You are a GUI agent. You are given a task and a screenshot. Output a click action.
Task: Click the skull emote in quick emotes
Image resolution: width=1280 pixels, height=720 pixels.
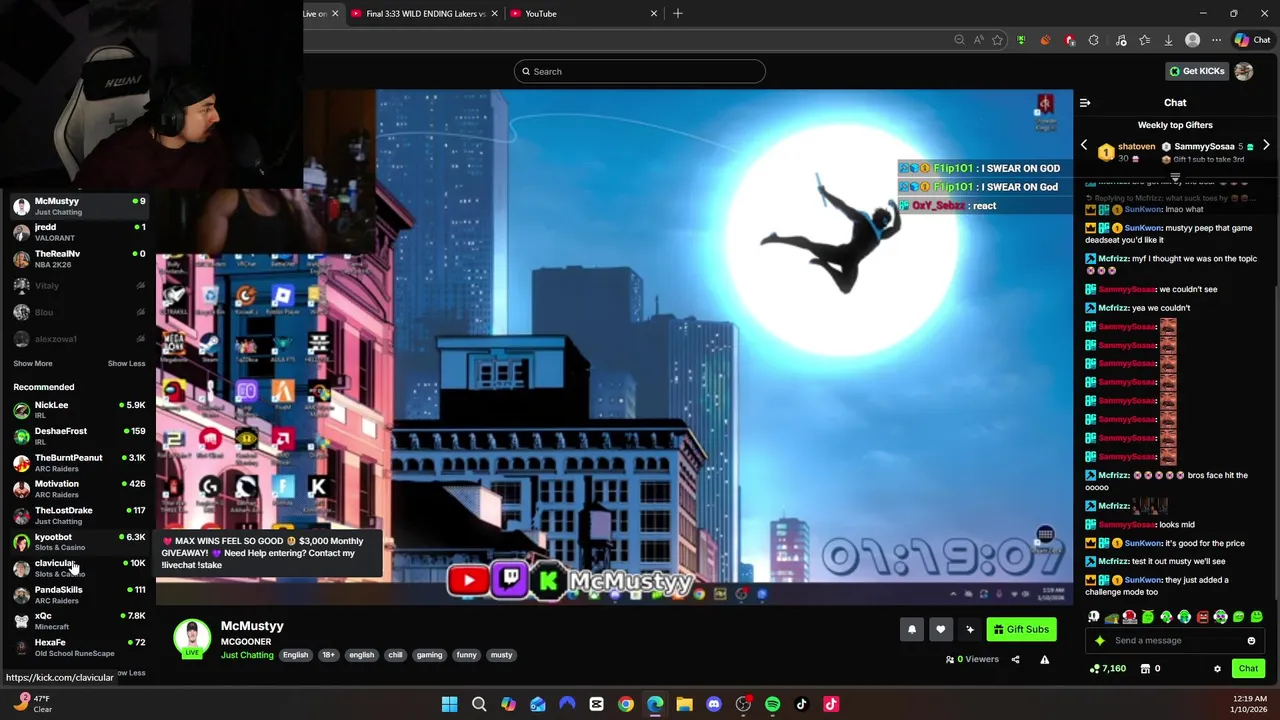pyautogui.click(x=1093, y=617)
